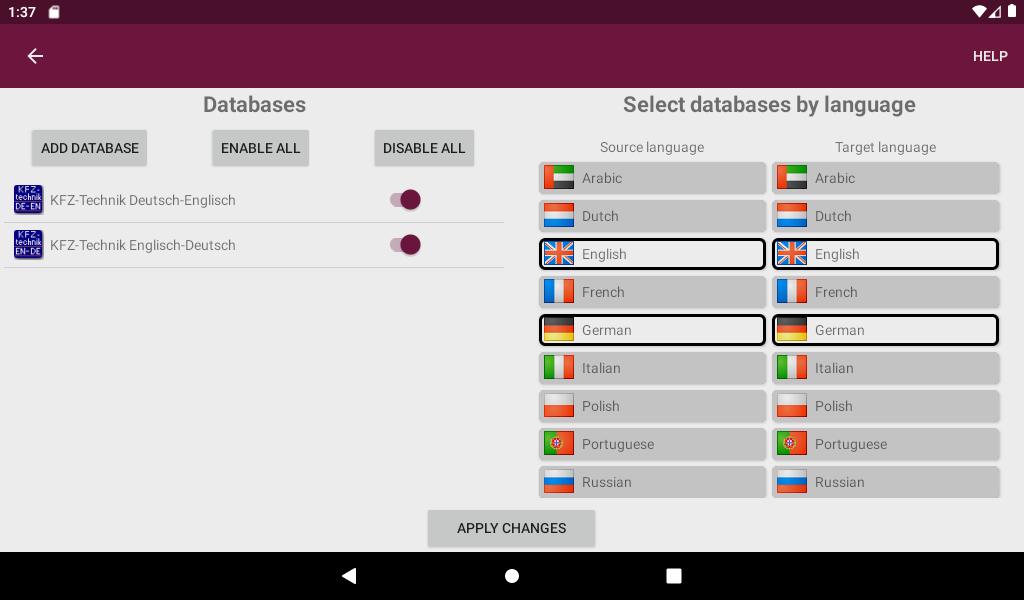Click the Polish flag in Target language
Viewport: 1024px width, 600px height.
pos(792,405)
